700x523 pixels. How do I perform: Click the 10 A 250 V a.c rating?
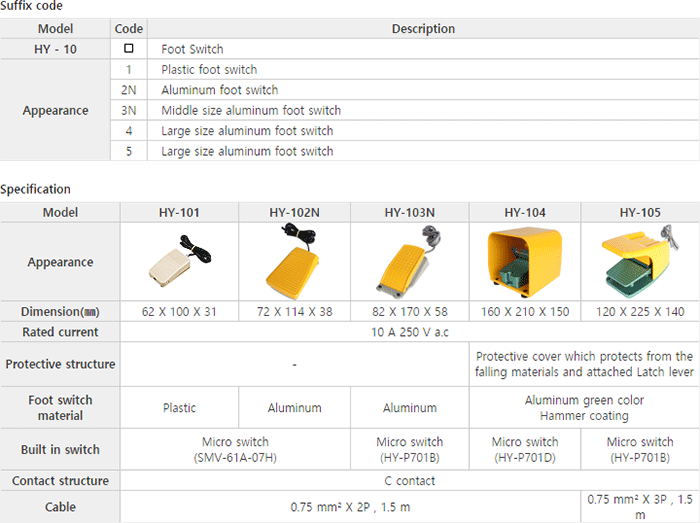click(x=409, y=332)
